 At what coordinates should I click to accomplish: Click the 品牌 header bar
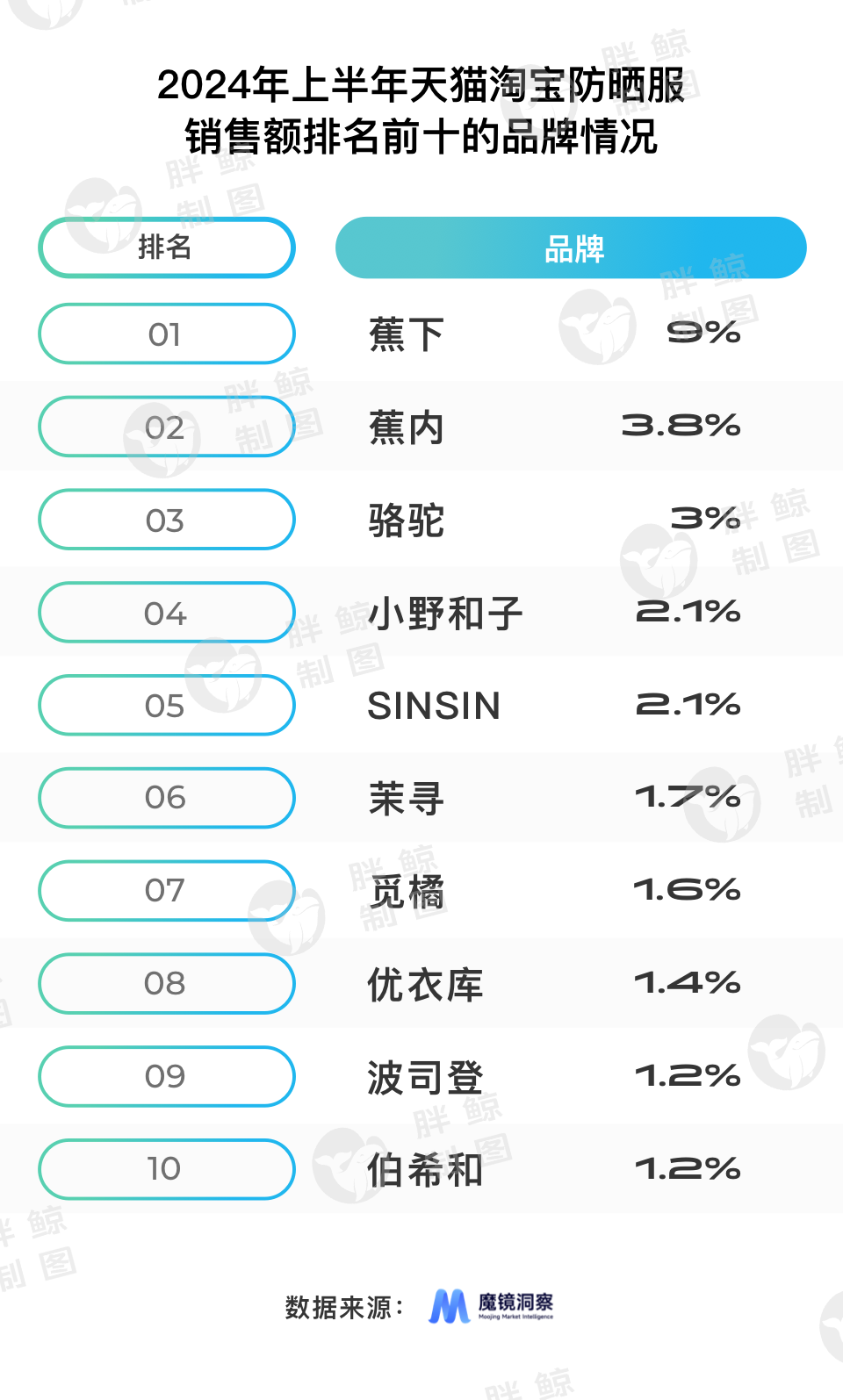coord(571,248)
